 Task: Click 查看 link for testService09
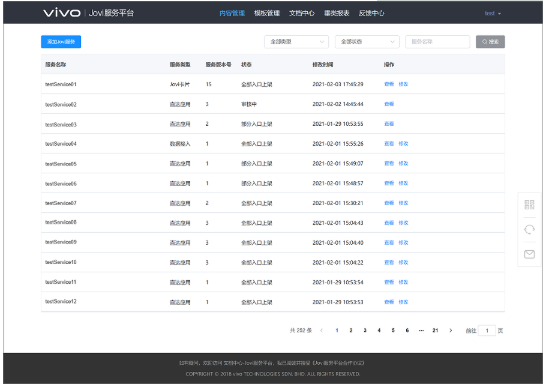tap(389, 243)
